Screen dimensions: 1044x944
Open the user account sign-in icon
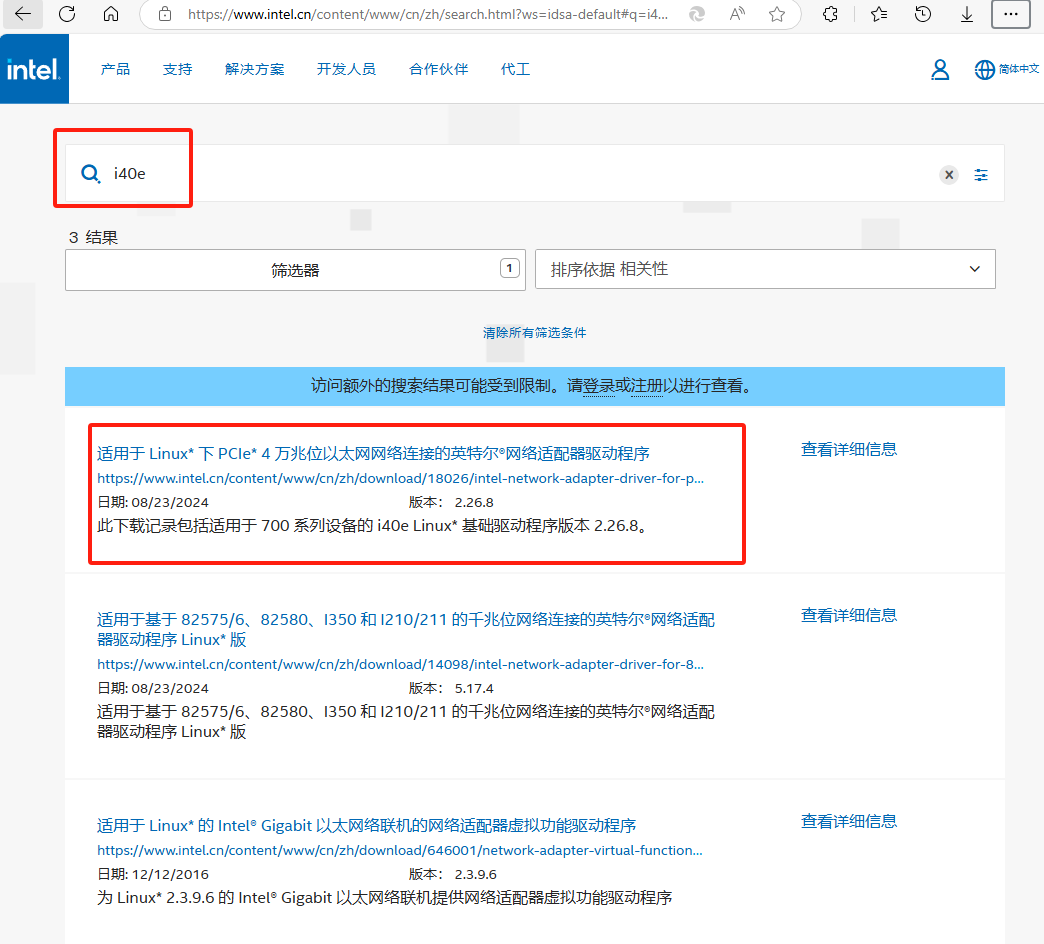(940, 69)
